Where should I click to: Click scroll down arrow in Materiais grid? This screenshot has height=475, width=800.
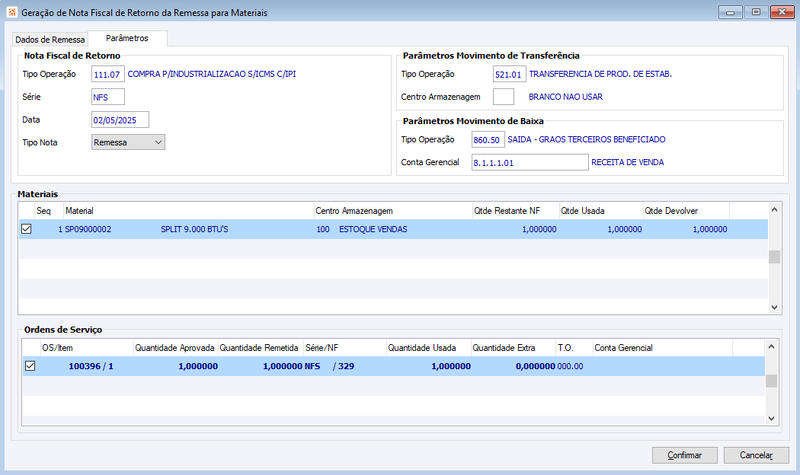(x=774, y=307)
